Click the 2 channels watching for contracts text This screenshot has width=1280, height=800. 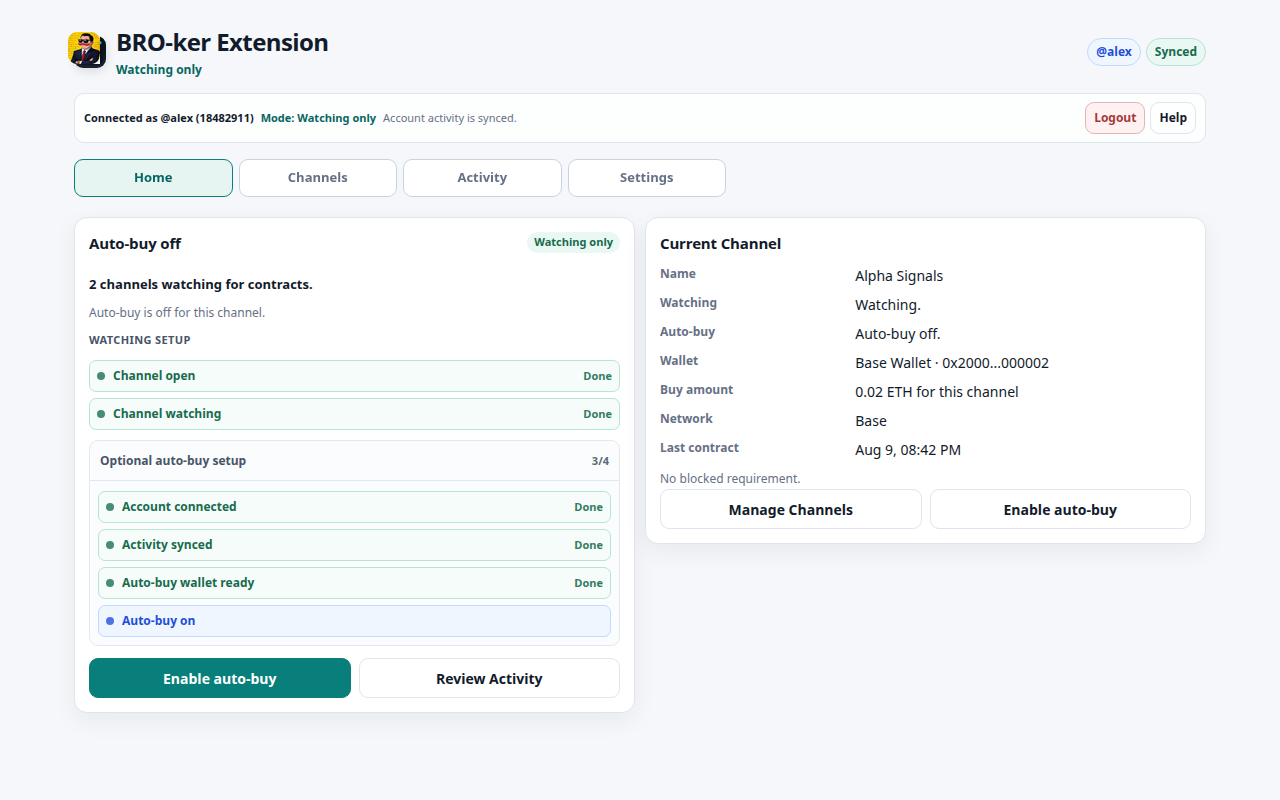coord(201,285)
